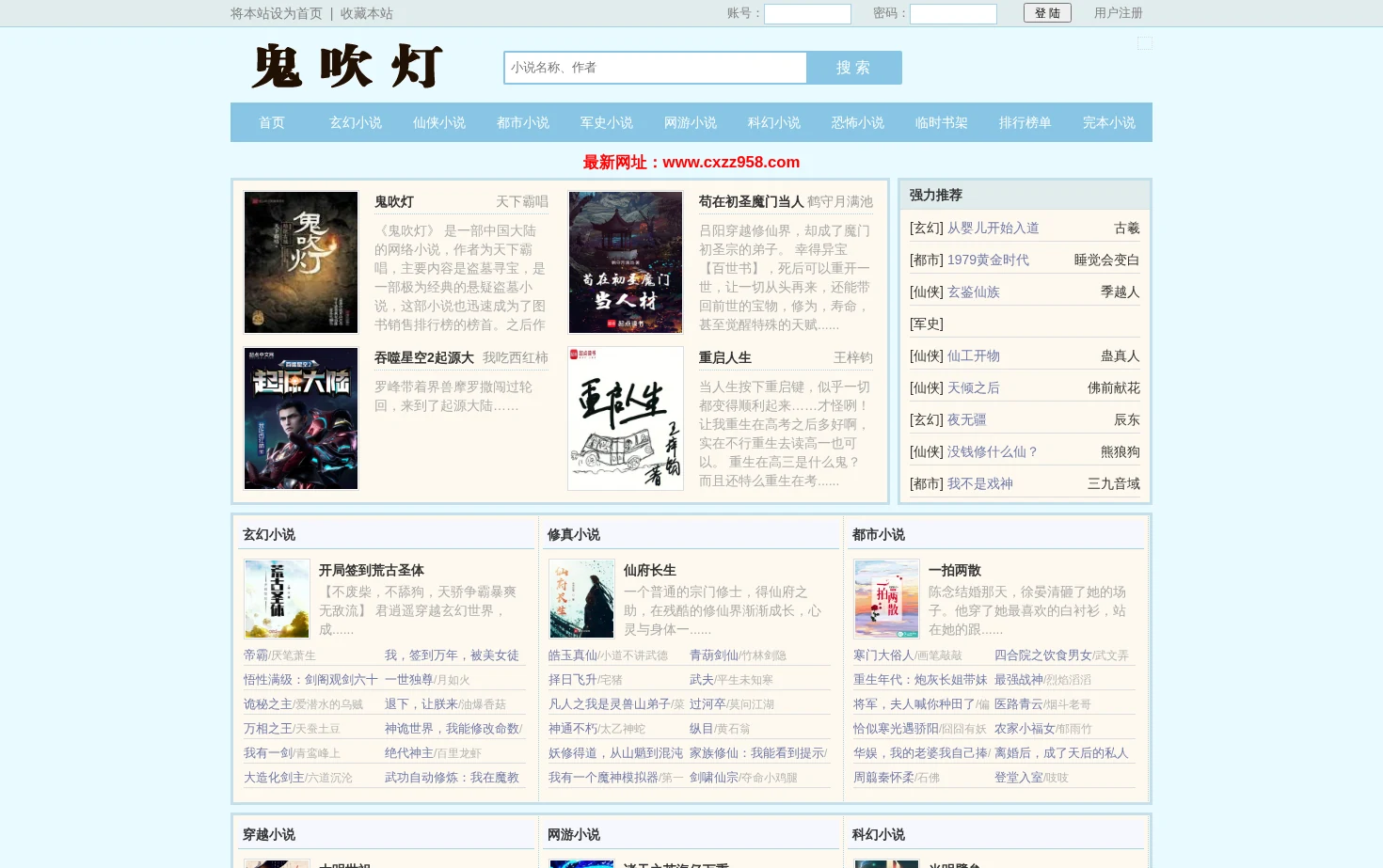The height and width of the screenshot is (868, 1383).
Task: Open 网游小说 navigation tab
Action: 691,122
